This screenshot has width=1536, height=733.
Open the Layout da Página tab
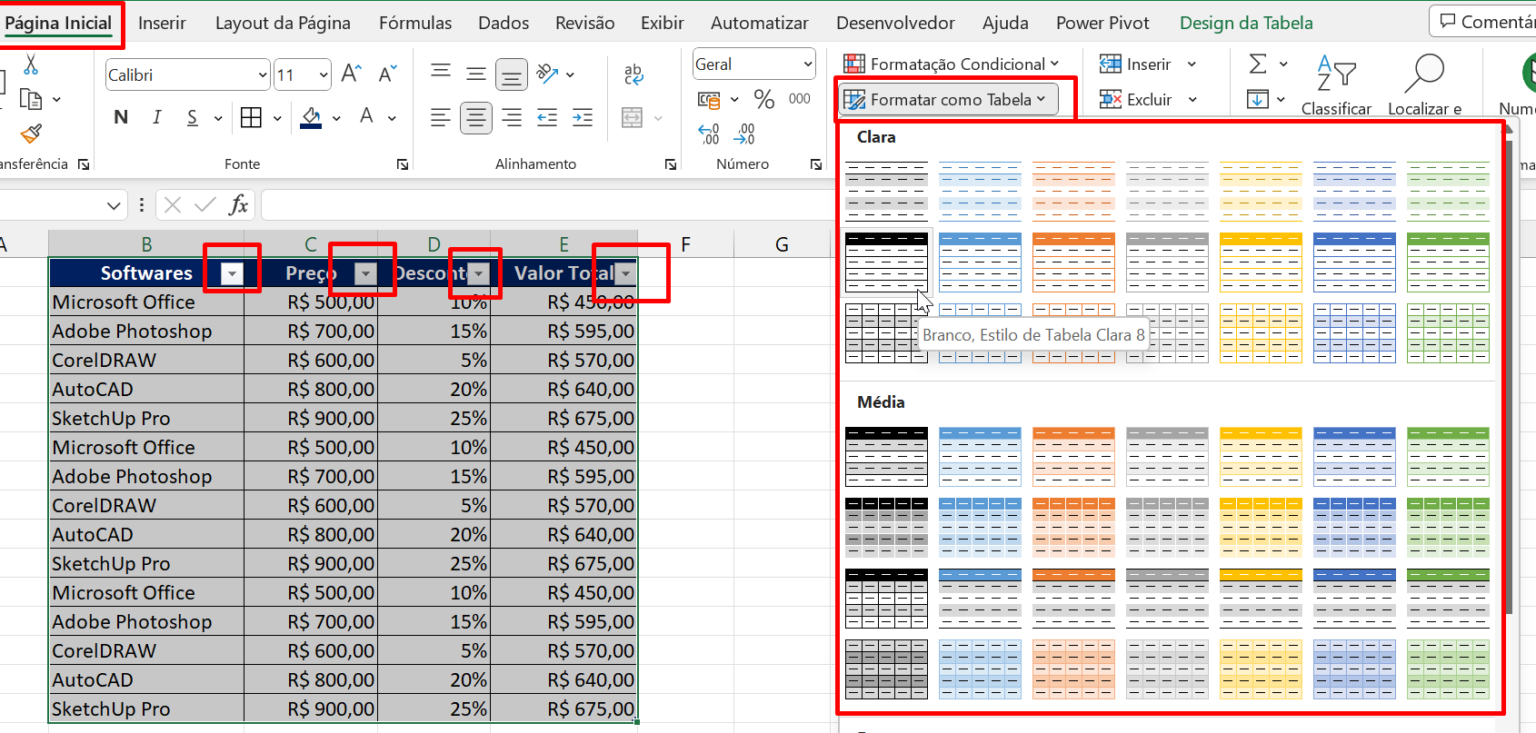tap(283, 23)
